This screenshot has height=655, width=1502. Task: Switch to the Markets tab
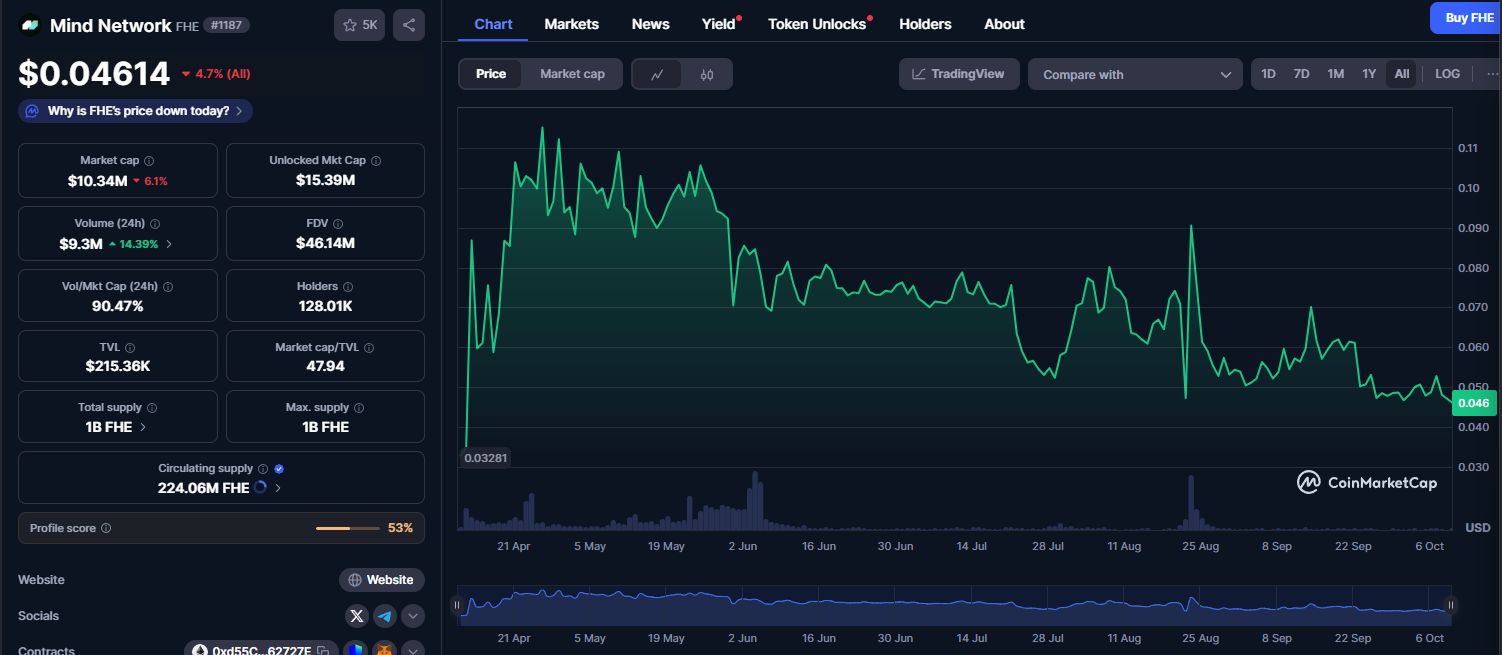(x=571, y=23)
